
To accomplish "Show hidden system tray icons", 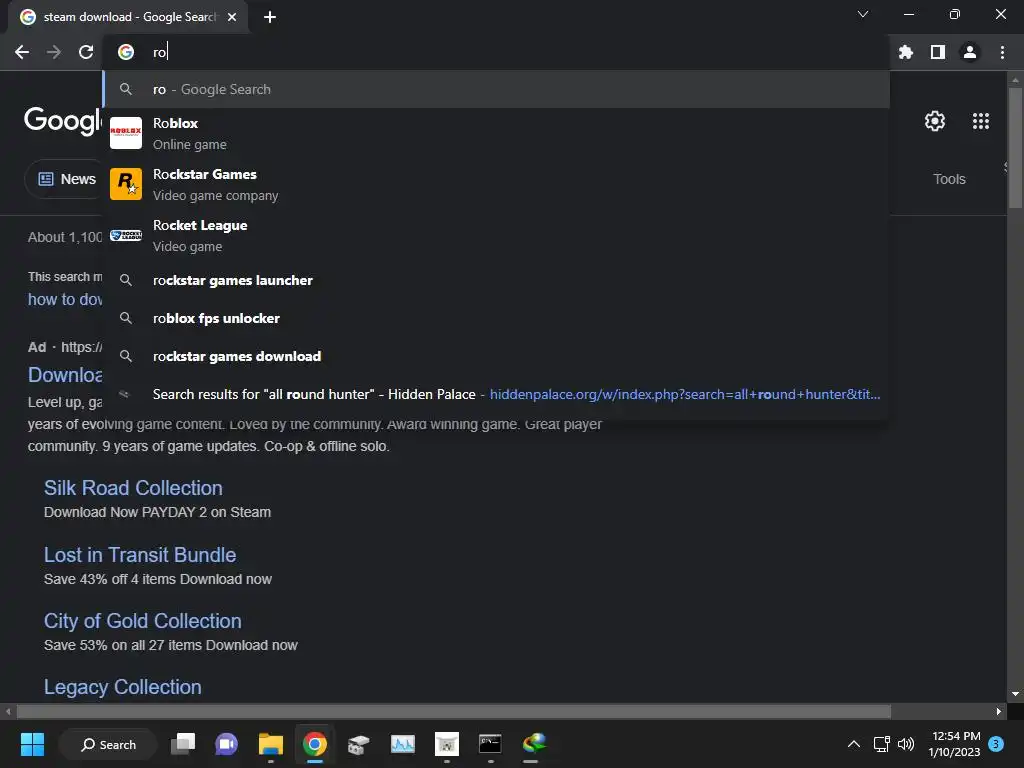I will tap(854, 744).
